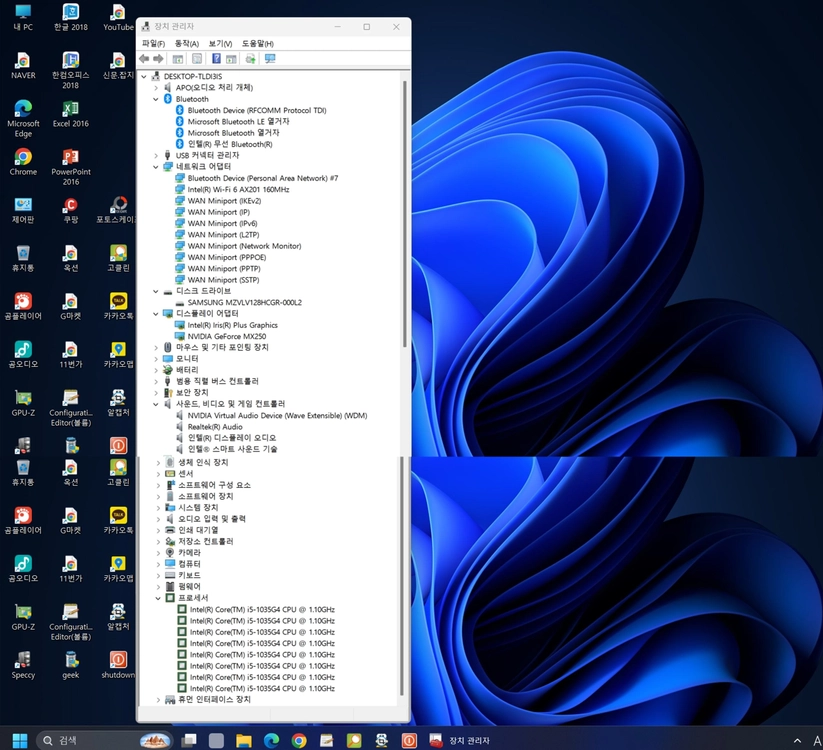Select Intel(R) Wi-Fi 6 AX201 160MHz
The width and height of the screenshot is (823, 750).
[238, 189]
